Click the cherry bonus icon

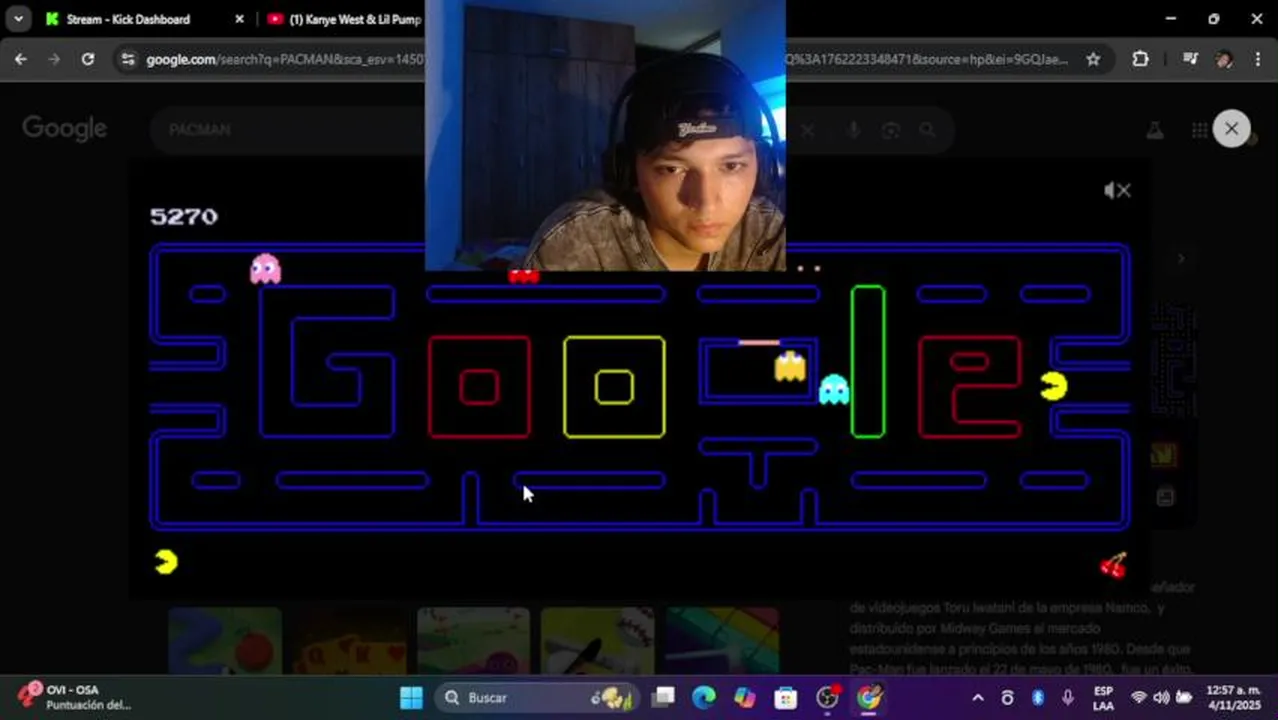pyautogui.click(x=1113, y=565)
